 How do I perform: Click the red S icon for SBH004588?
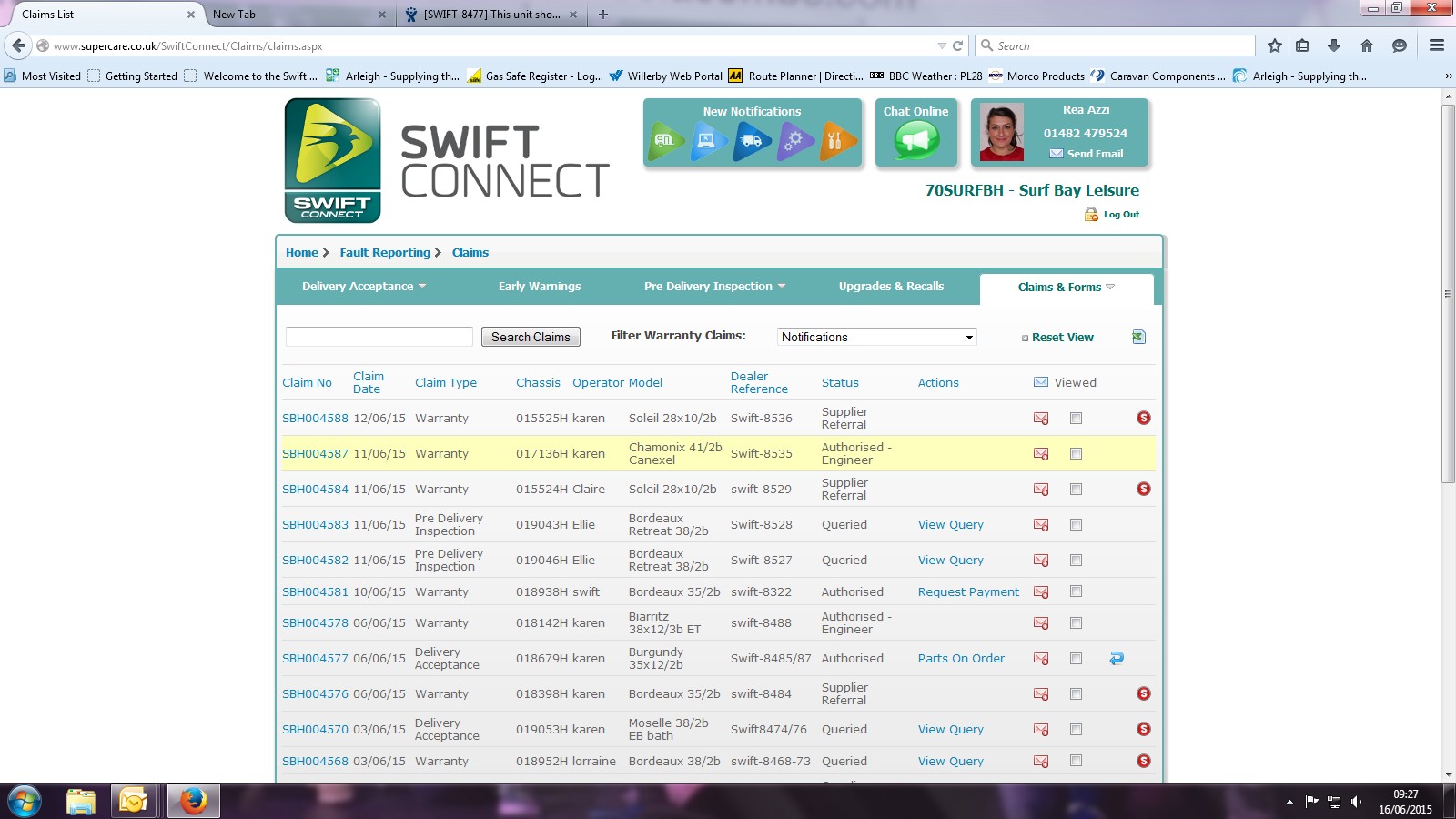click(x=1144, y=418)
